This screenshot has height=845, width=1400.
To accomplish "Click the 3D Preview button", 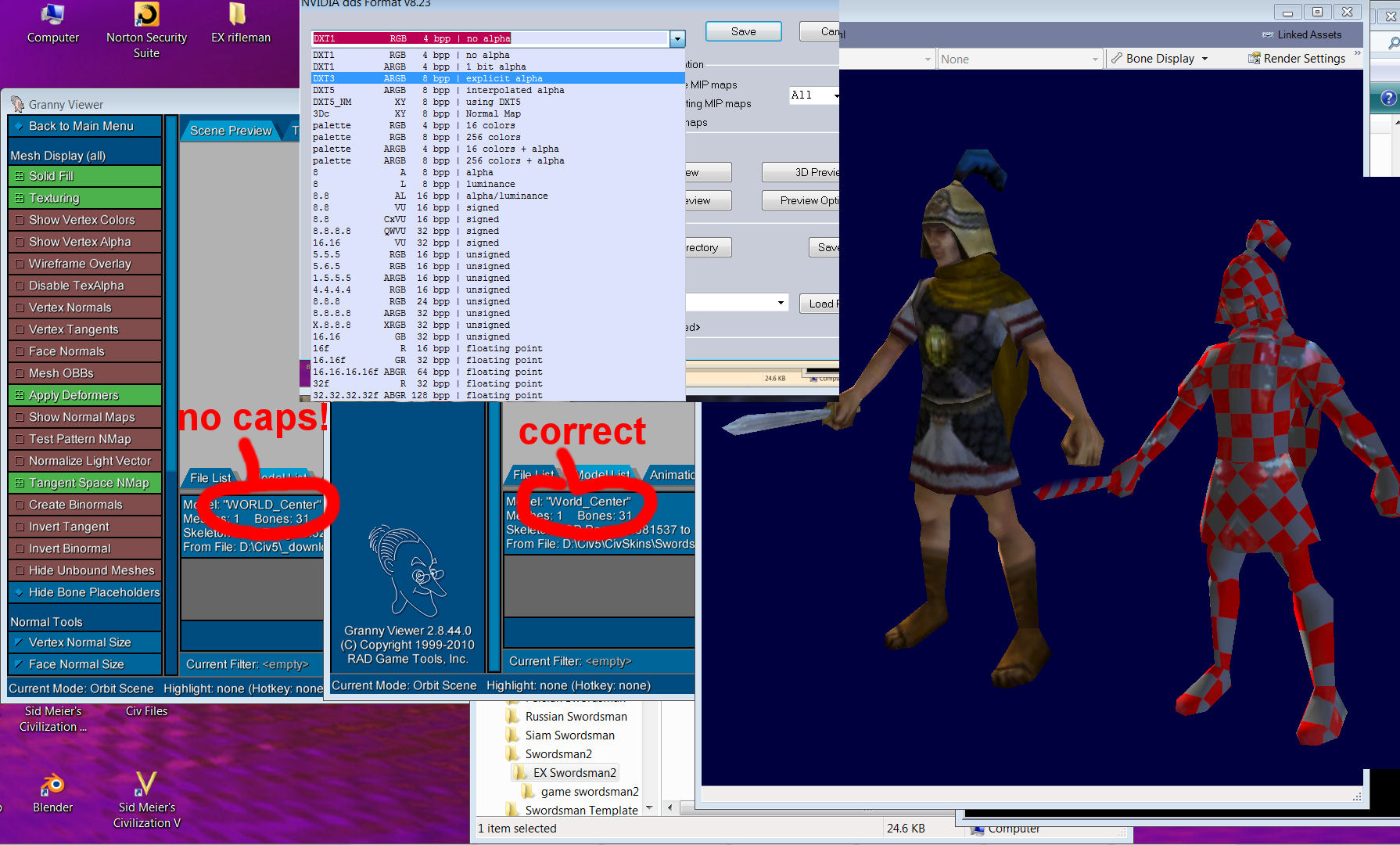I will coord(800,172).
